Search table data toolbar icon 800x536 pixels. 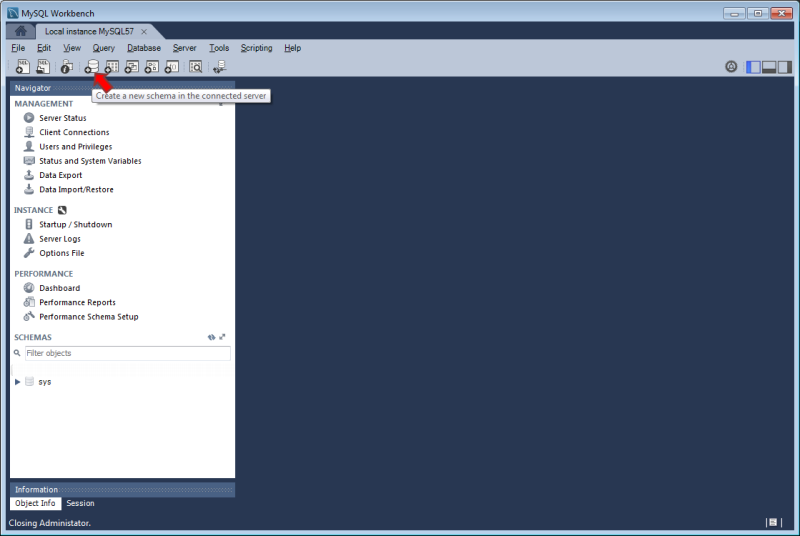(195, 66)
